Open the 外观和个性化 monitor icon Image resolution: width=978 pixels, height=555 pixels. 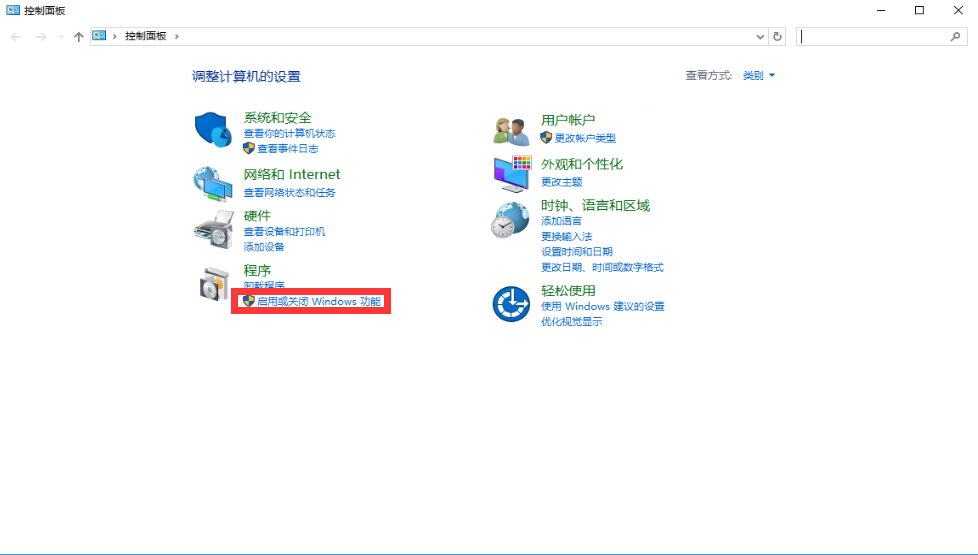point(512,174)
